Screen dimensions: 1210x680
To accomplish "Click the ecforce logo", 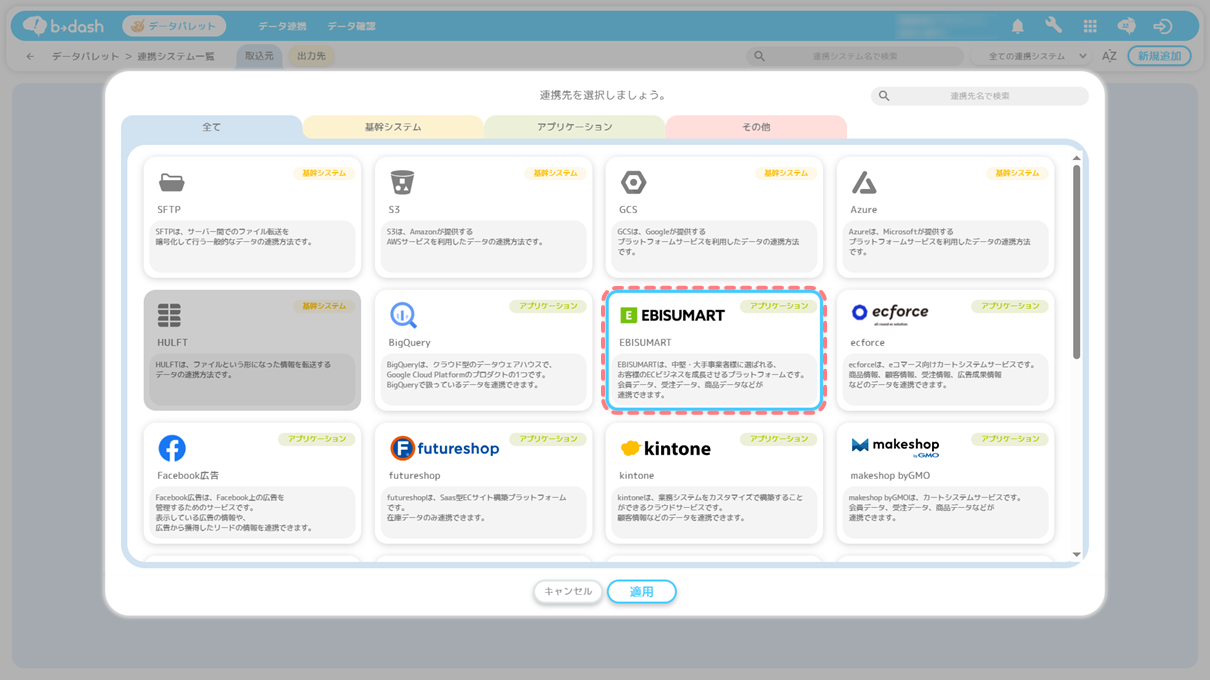I will (x=890, y=313).
